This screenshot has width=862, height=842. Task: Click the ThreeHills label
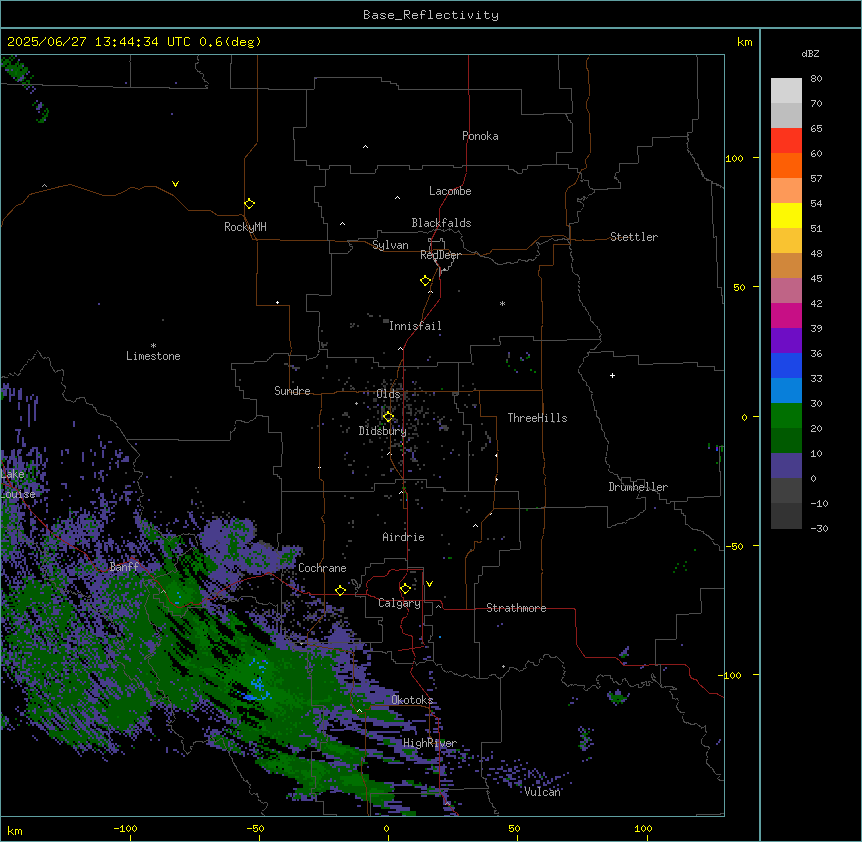pos(537,418)
